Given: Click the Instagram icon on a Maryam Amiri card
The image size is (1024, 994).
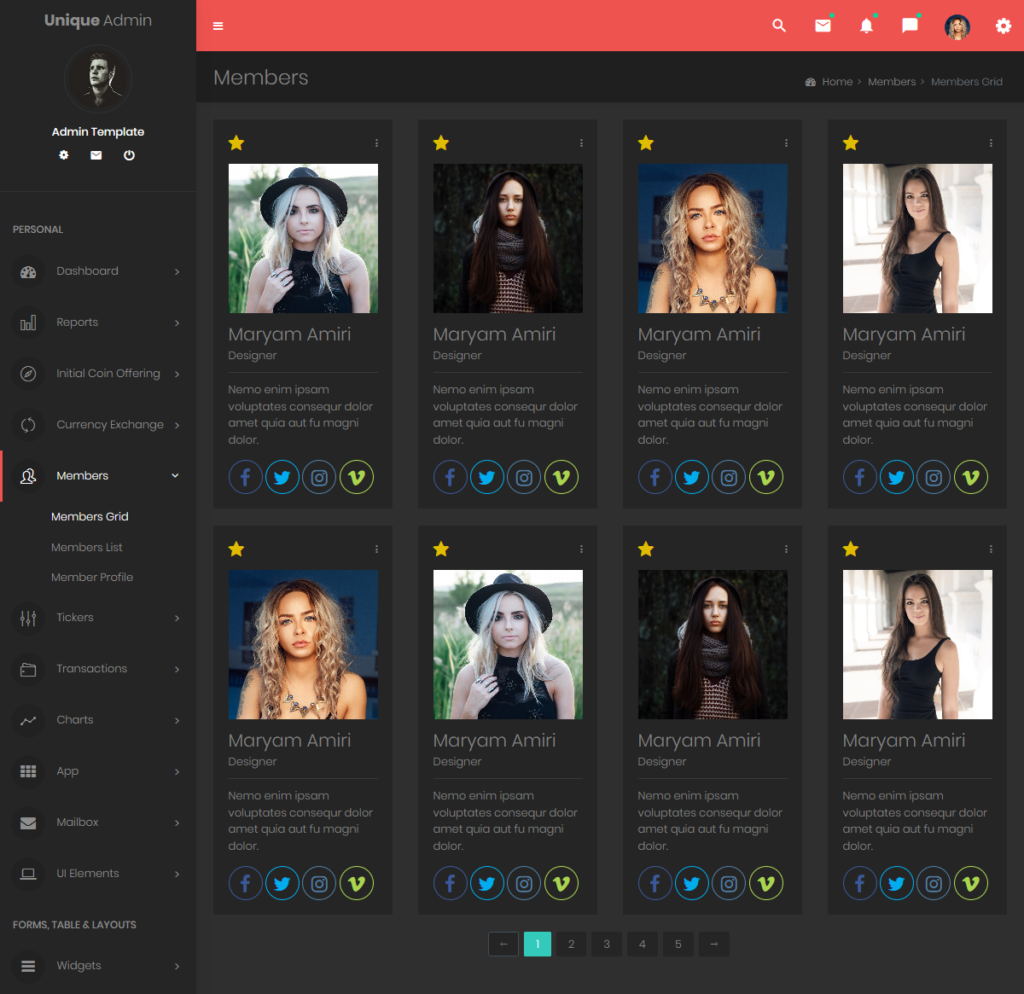Looking at the screenshot, I should click(319, 477).
